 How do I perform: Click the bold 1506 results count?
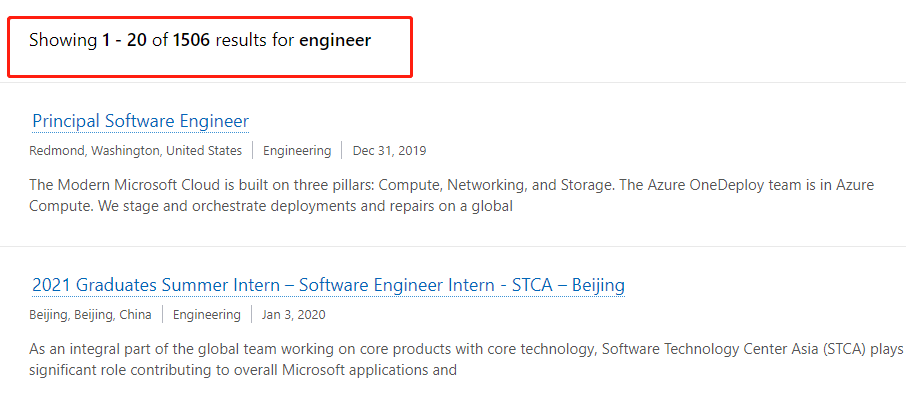point(191,41)
